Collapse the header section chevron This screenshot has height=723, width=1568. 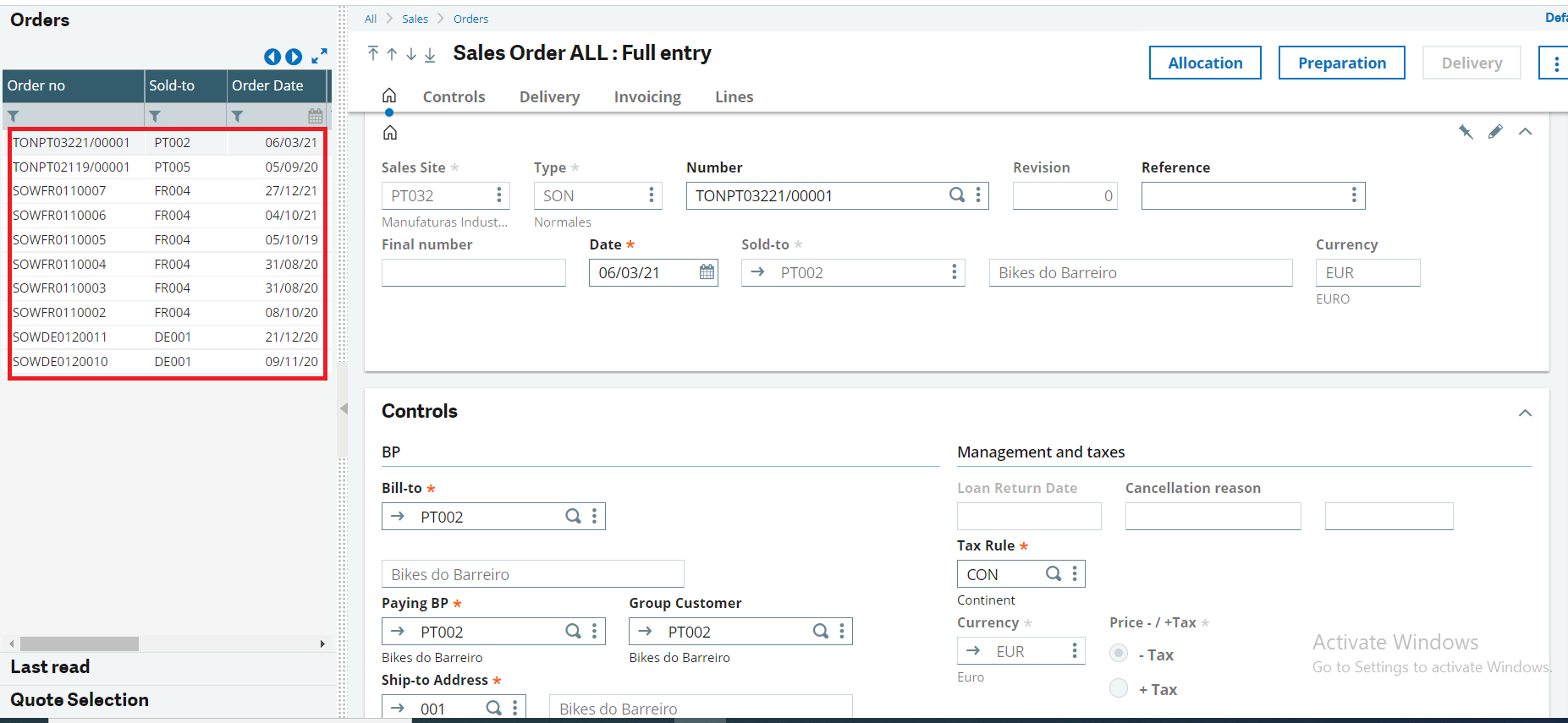[x=1525, y=132]
